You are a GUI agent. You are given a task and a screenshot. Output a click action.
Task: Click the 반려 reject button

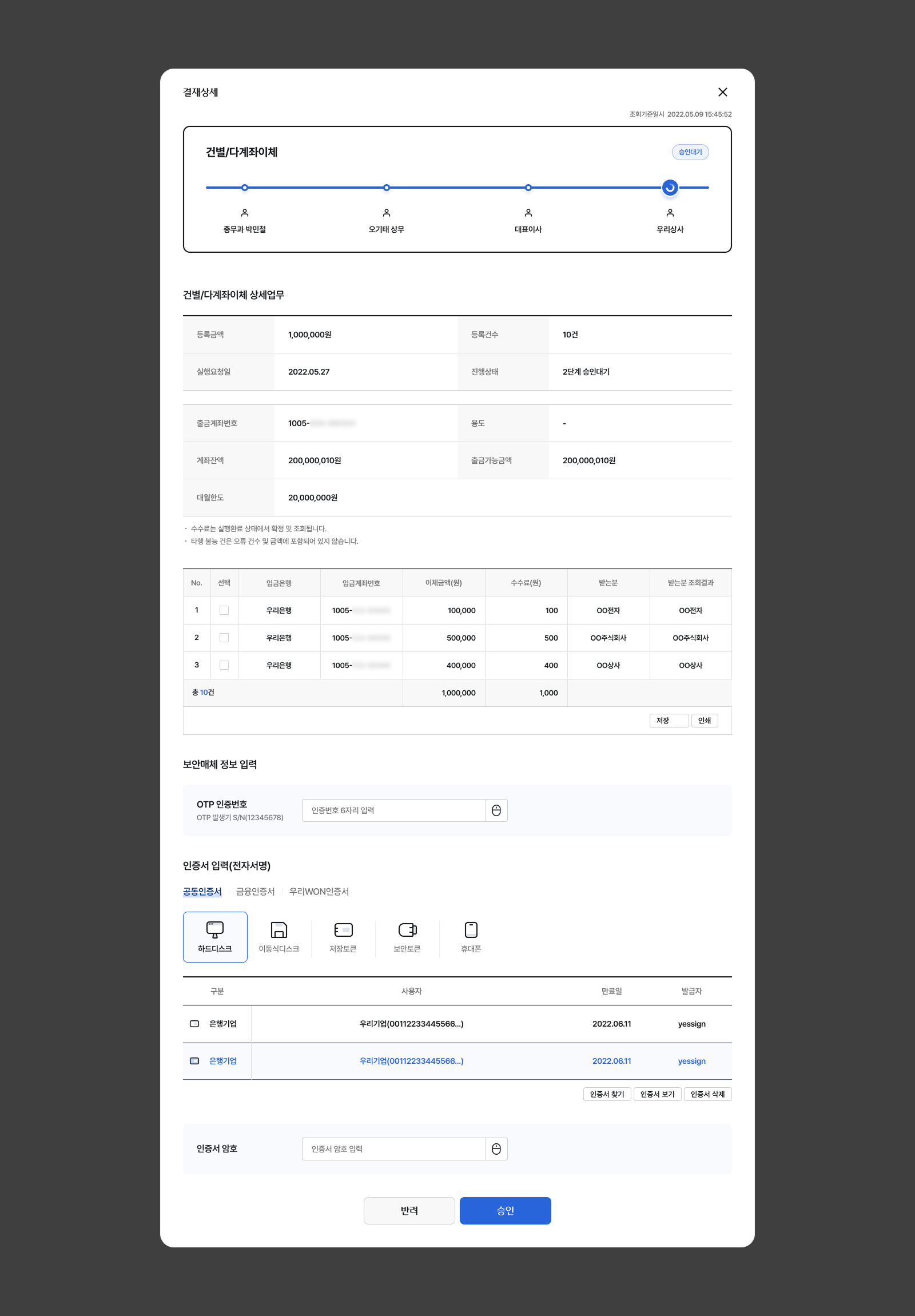[x=409, y=1211]
